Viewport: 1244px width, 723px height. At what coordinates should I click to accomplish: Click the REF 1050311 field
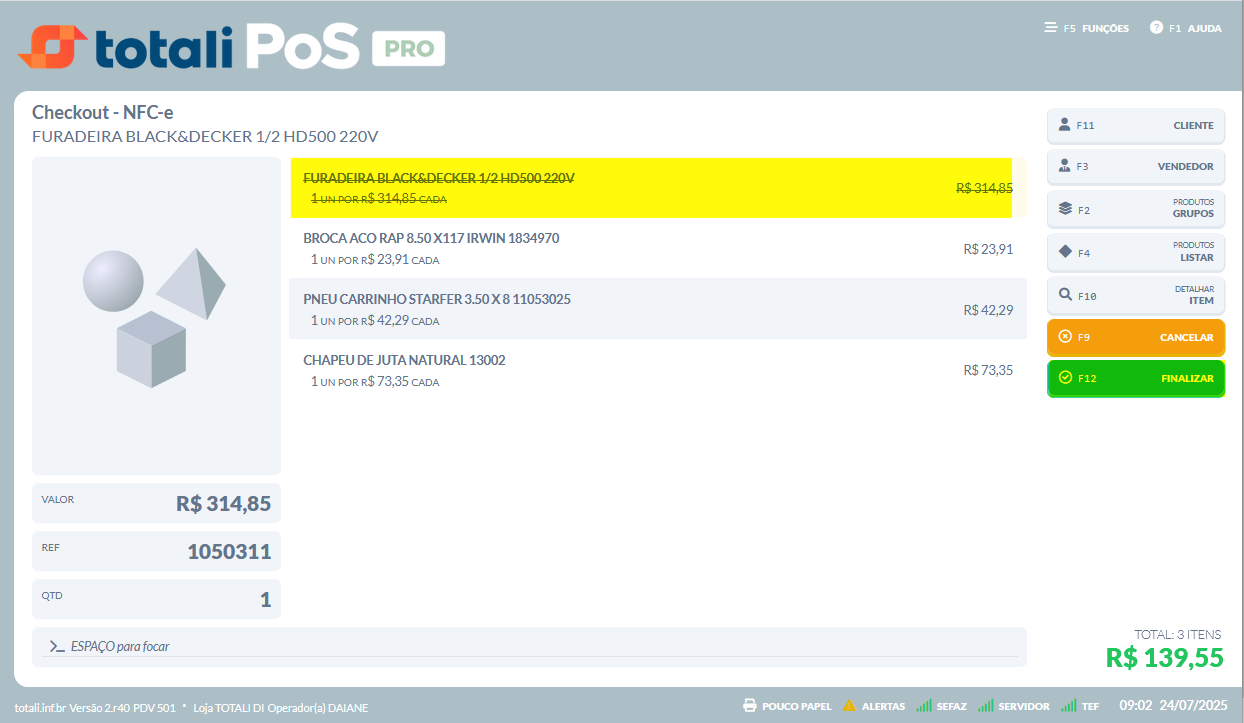(x=156, y=551)
